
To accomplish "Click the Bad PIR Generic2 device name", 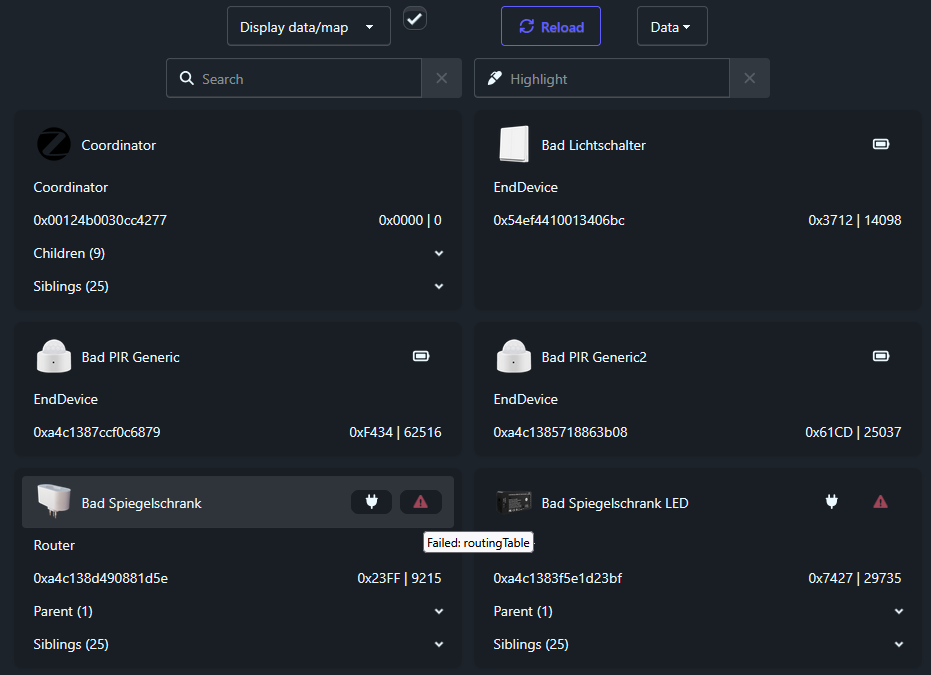I will click(x=594, y=357).
